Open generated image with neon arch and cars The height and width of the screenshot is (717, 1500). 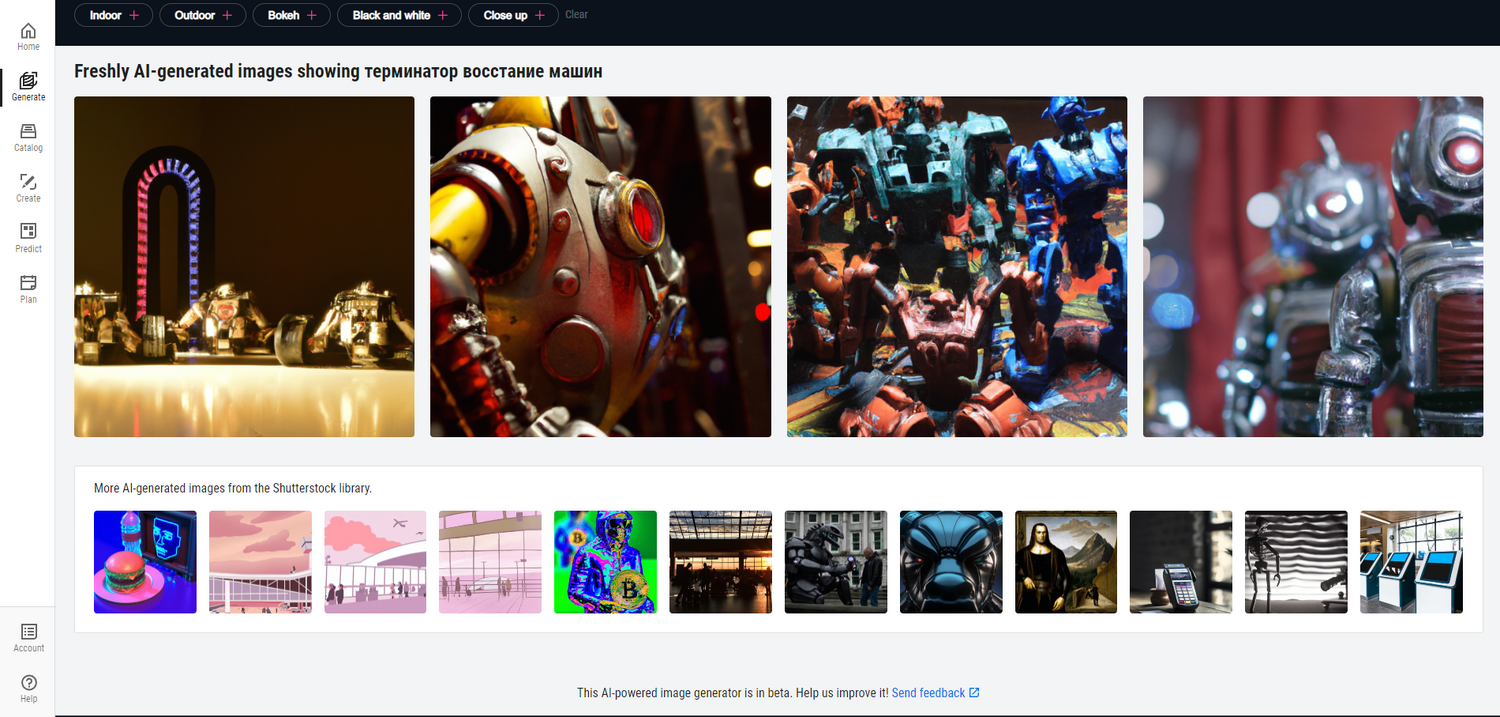pos(244,267)
